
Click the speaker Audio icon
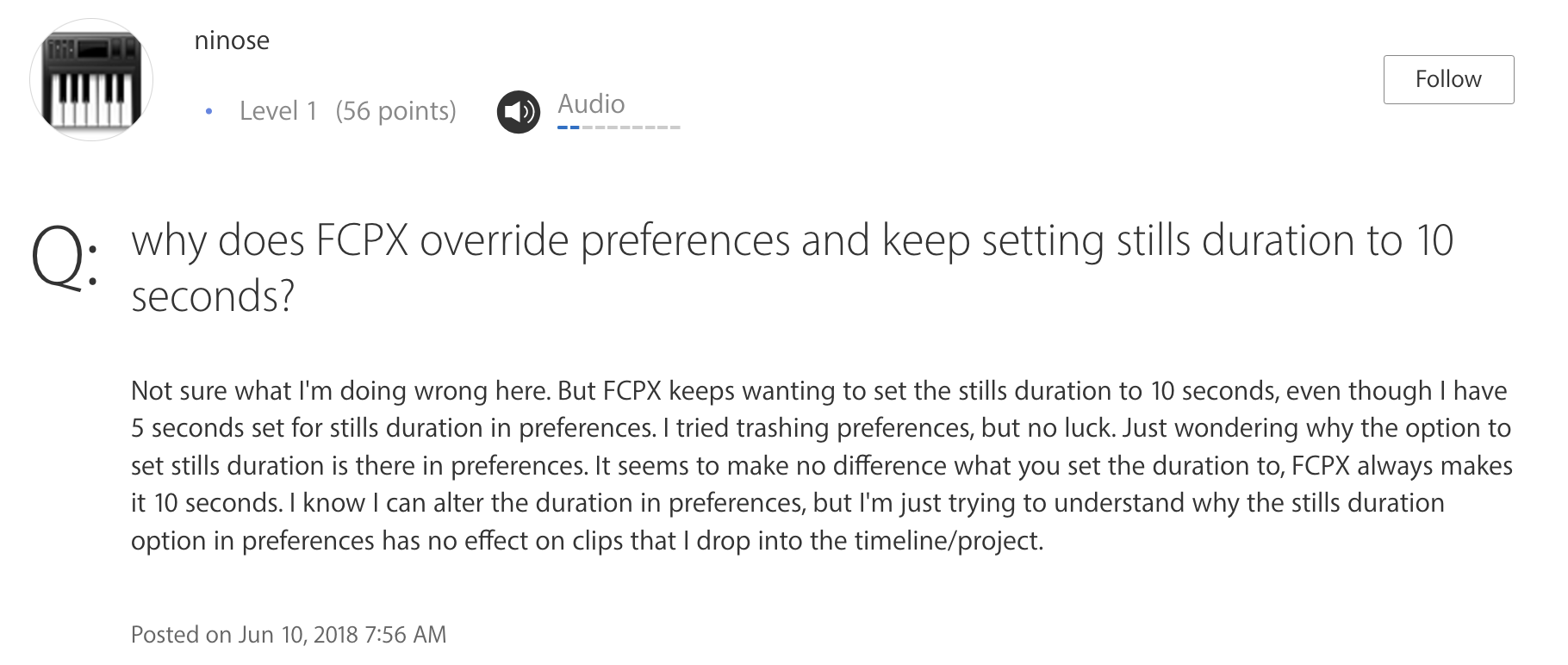coord(519,112)
